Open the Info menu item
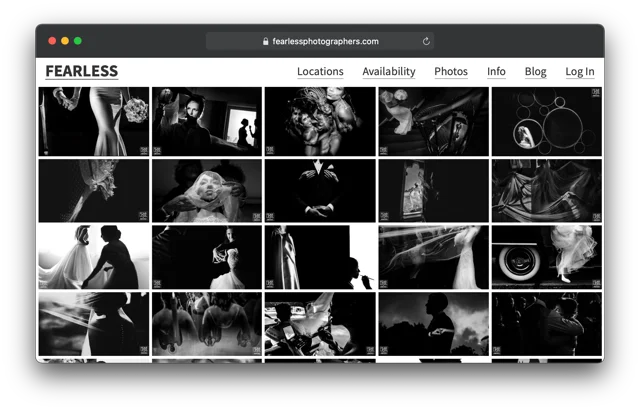Image resolution: width=640 pixels, height=410 pixels. tap(496, 71)
